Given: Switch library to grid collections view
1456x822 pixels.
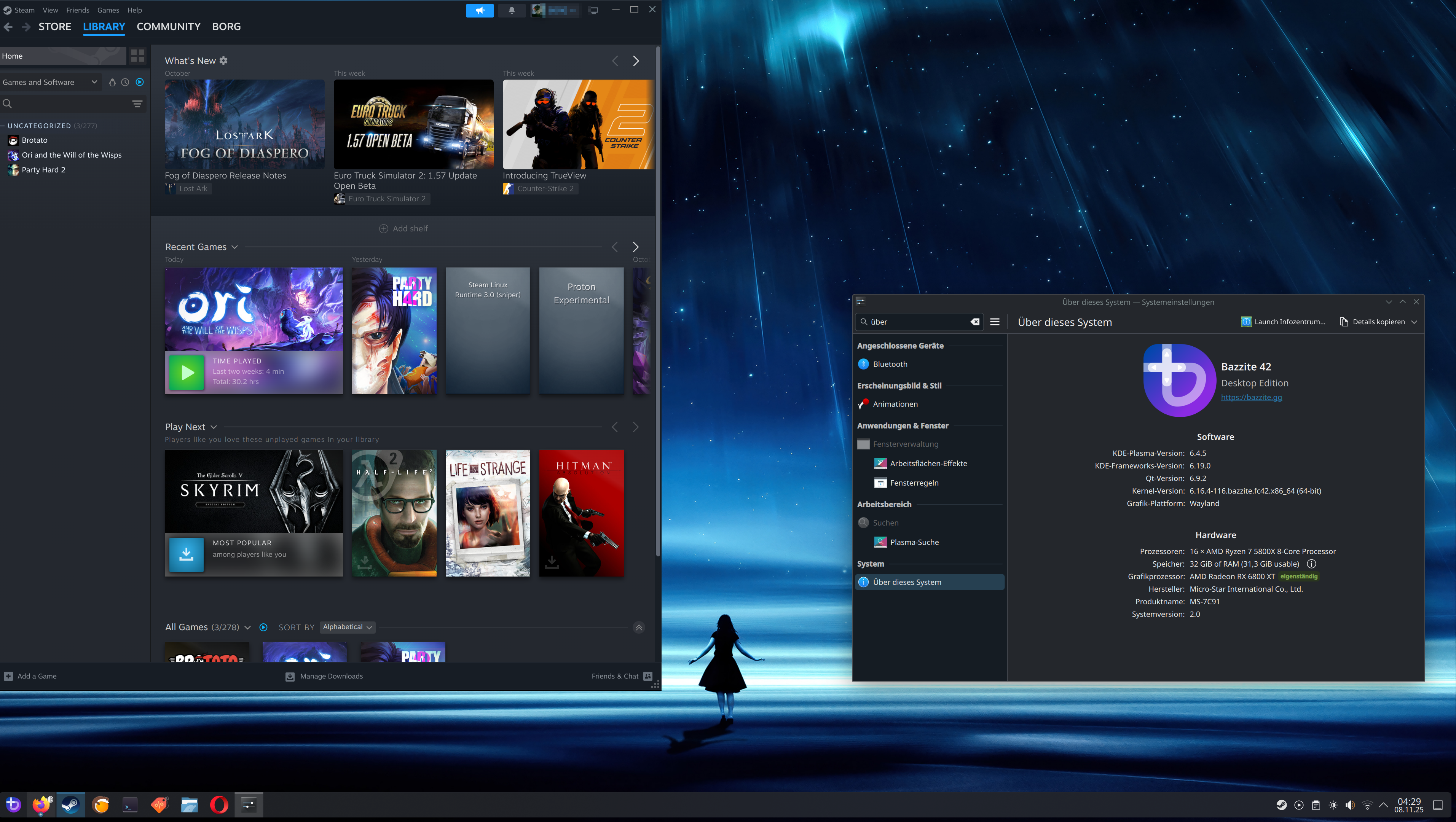Looking at the screenshot, I should [x=137, y=55].
